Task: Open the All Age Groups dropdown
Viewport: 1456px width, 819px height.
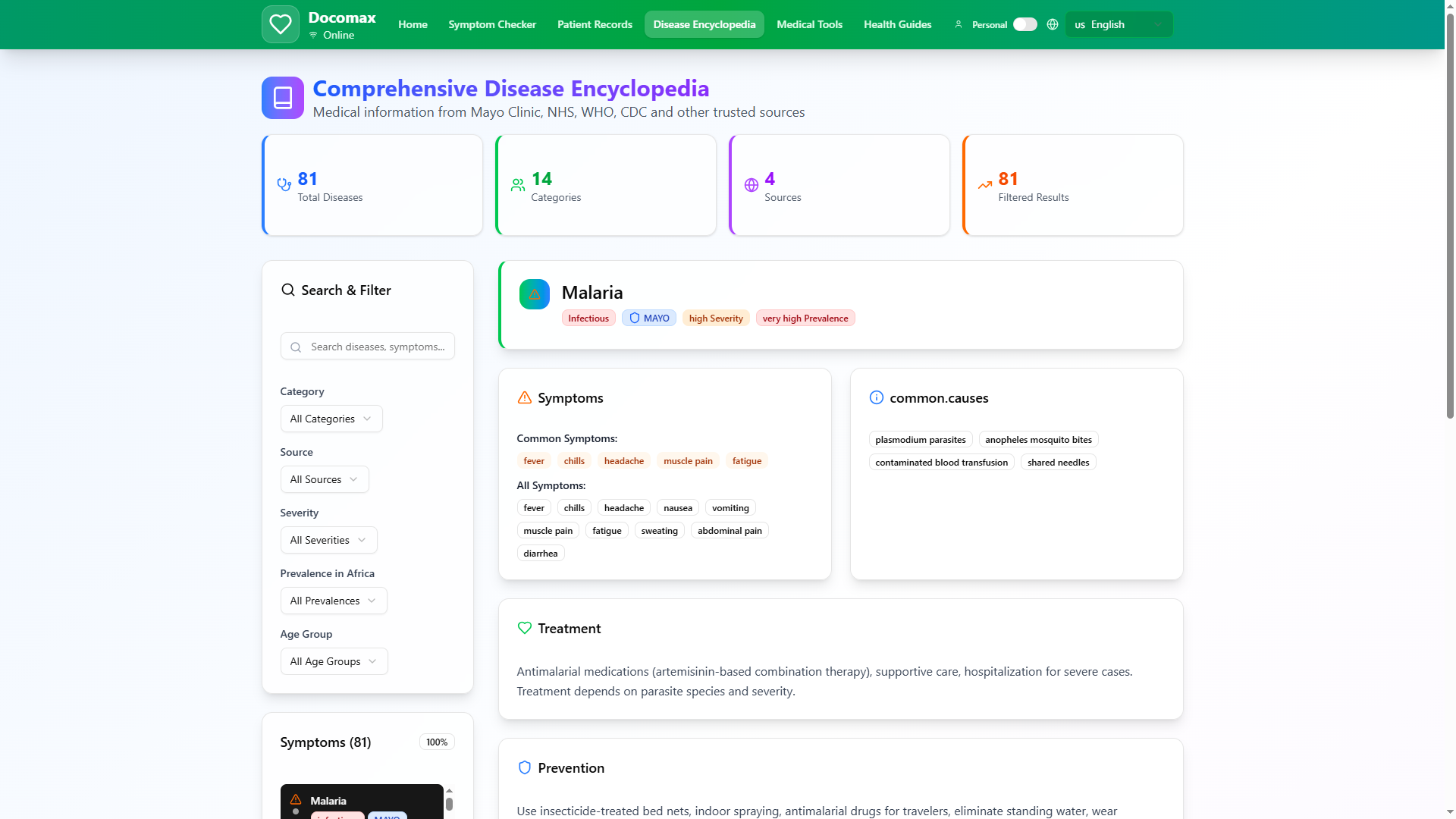Action: pos(334,661)
